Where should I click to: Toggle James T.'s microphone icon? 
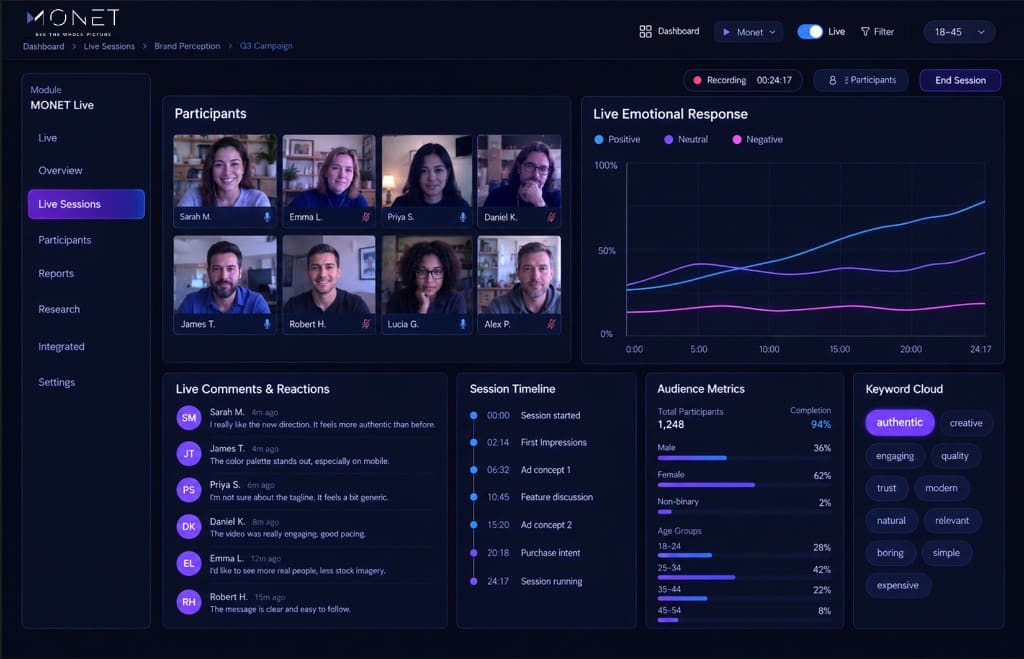point(266,324)
